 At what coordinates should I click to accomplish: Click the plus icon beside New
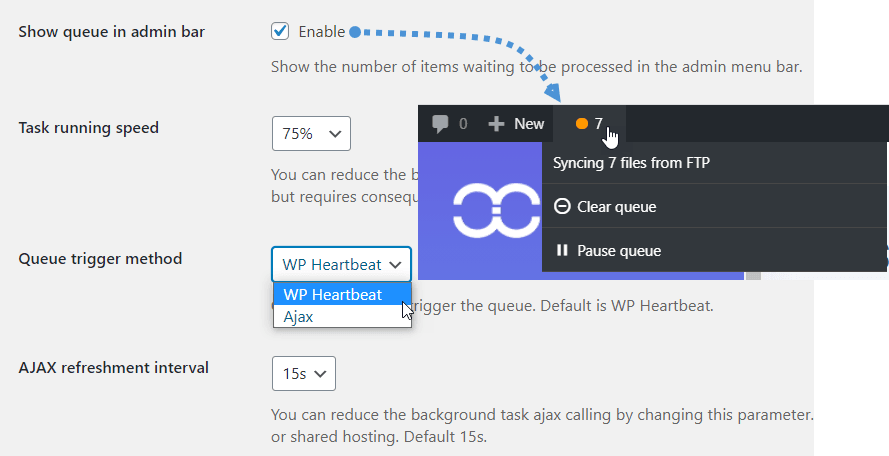click(497, 124)
